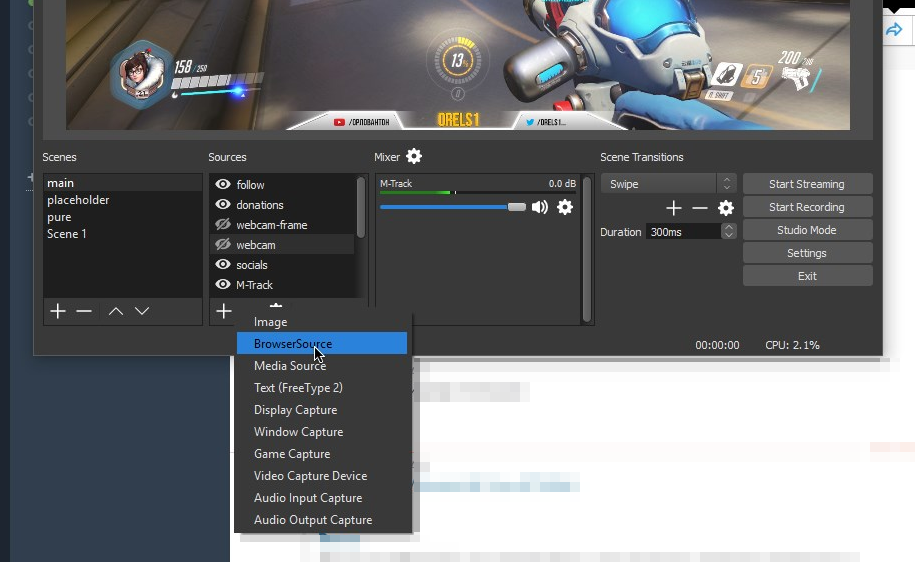Select the main scene
The height and width of the screenshot is (562, 915).
(x=123, y=183)
